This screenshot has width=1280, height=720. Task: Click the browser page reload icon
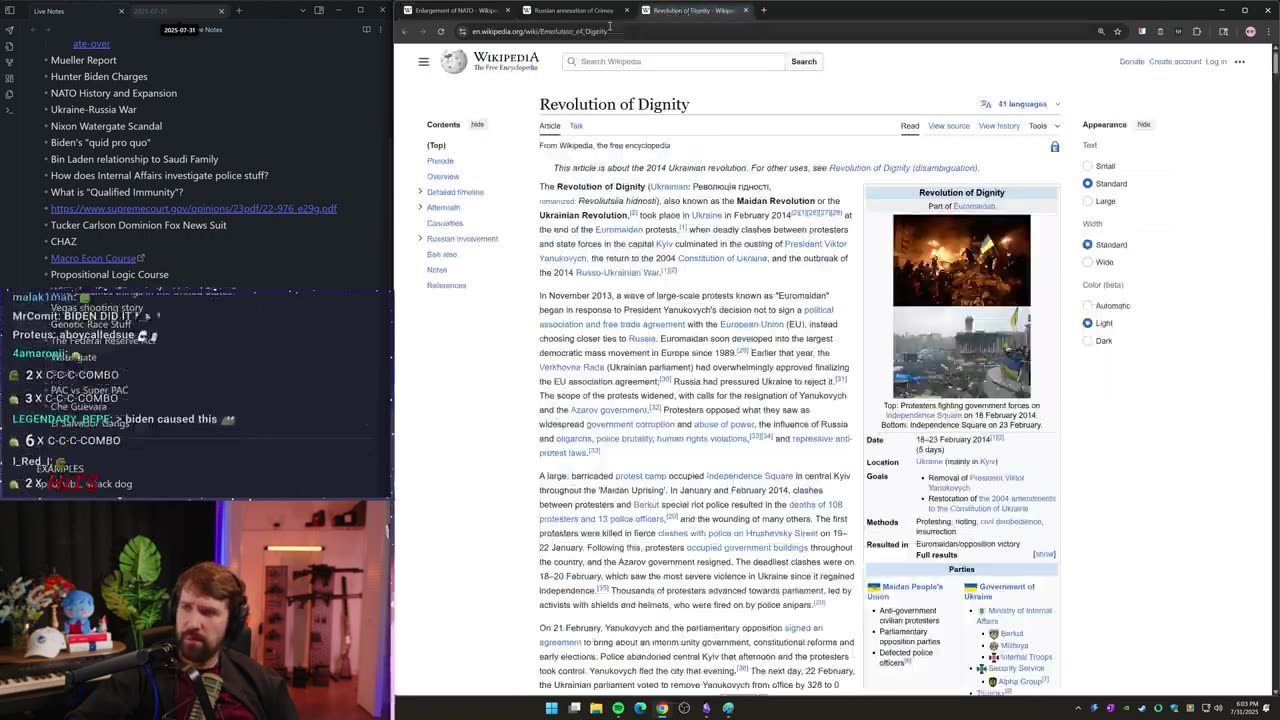(441, 31)
